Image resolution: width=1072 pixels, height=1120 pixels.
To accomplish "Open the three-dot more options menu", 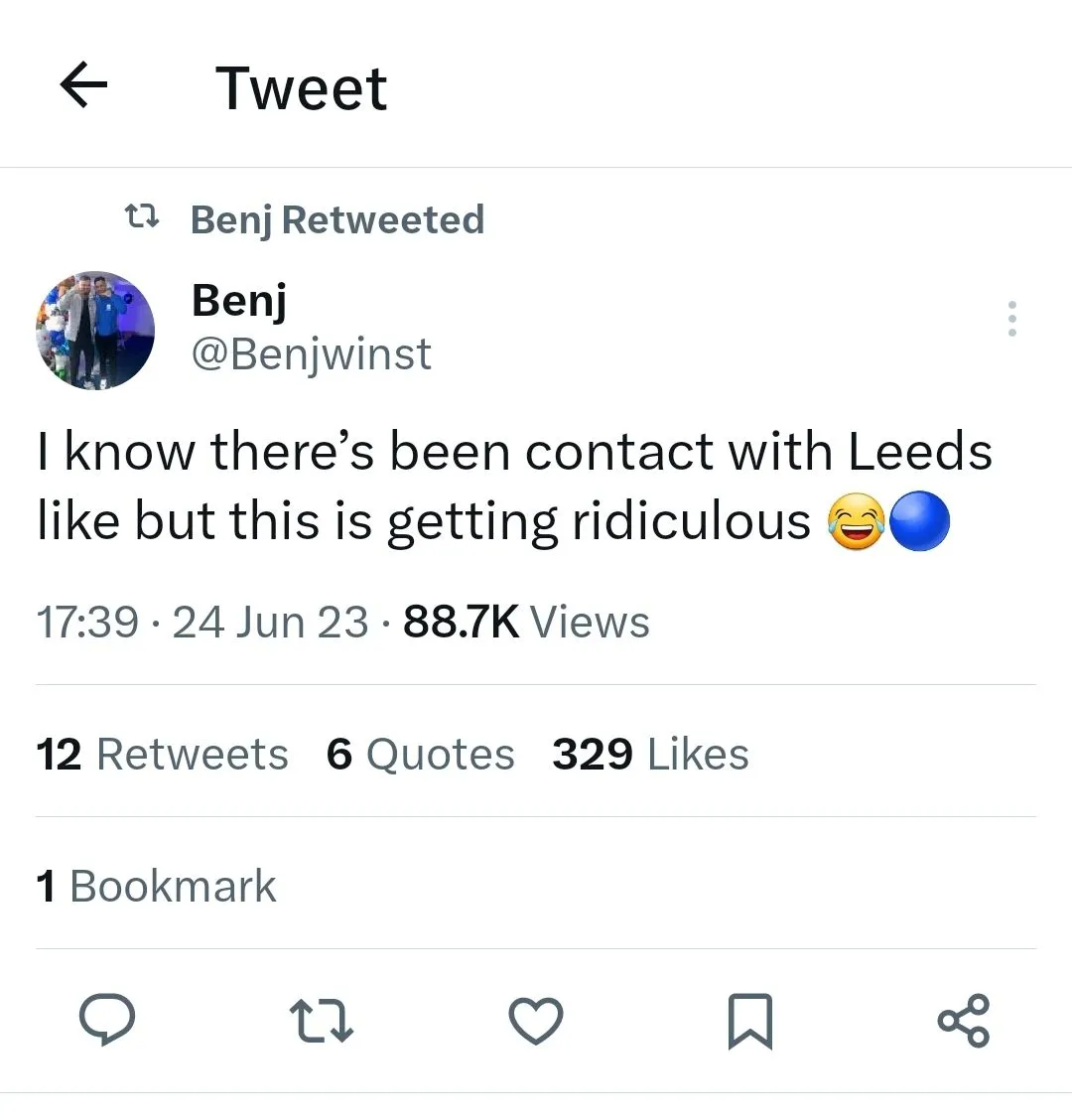I will (1011, 319).
